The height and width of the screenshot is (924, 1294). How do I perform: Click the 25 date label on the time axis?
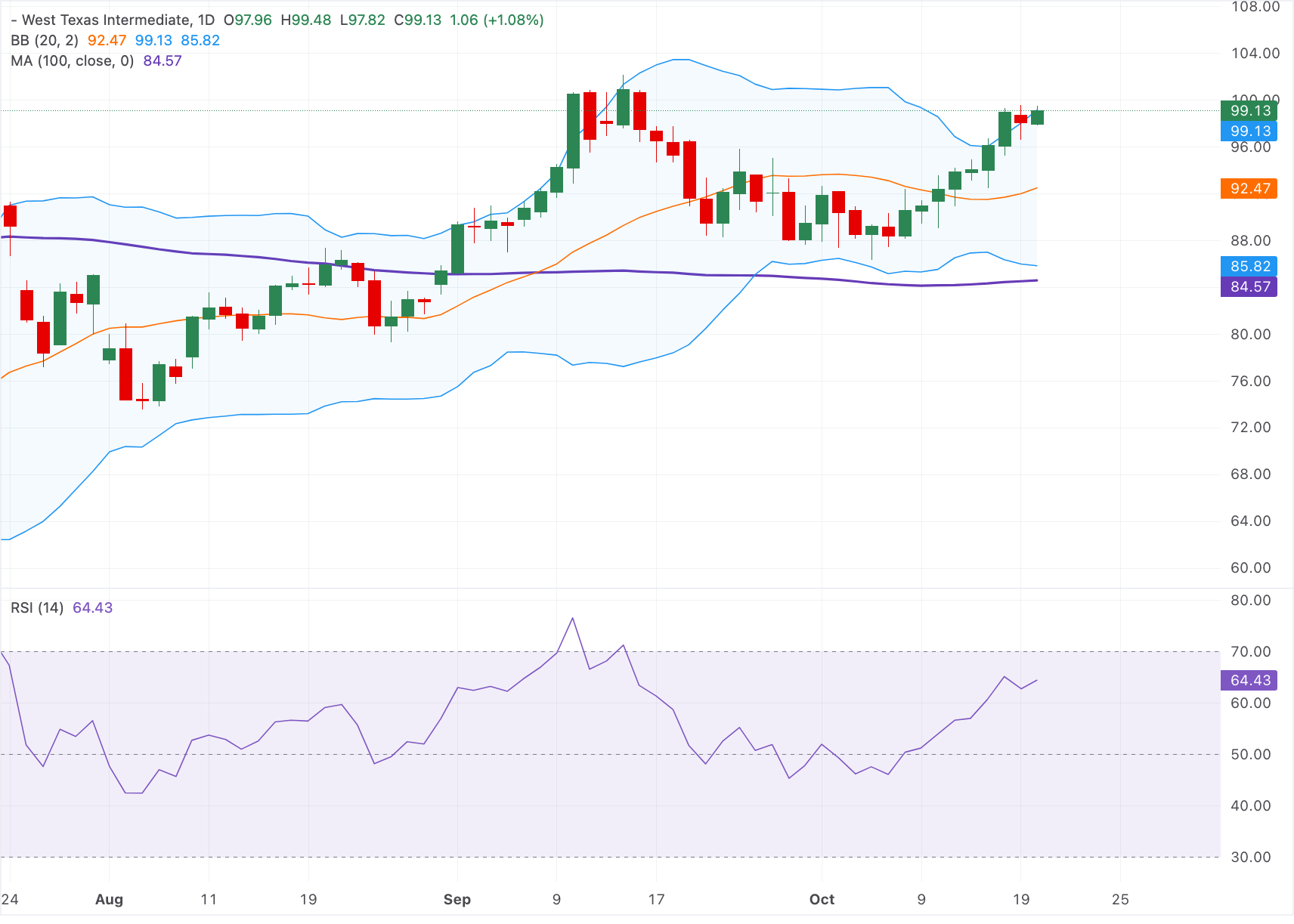click(1120, 900)
